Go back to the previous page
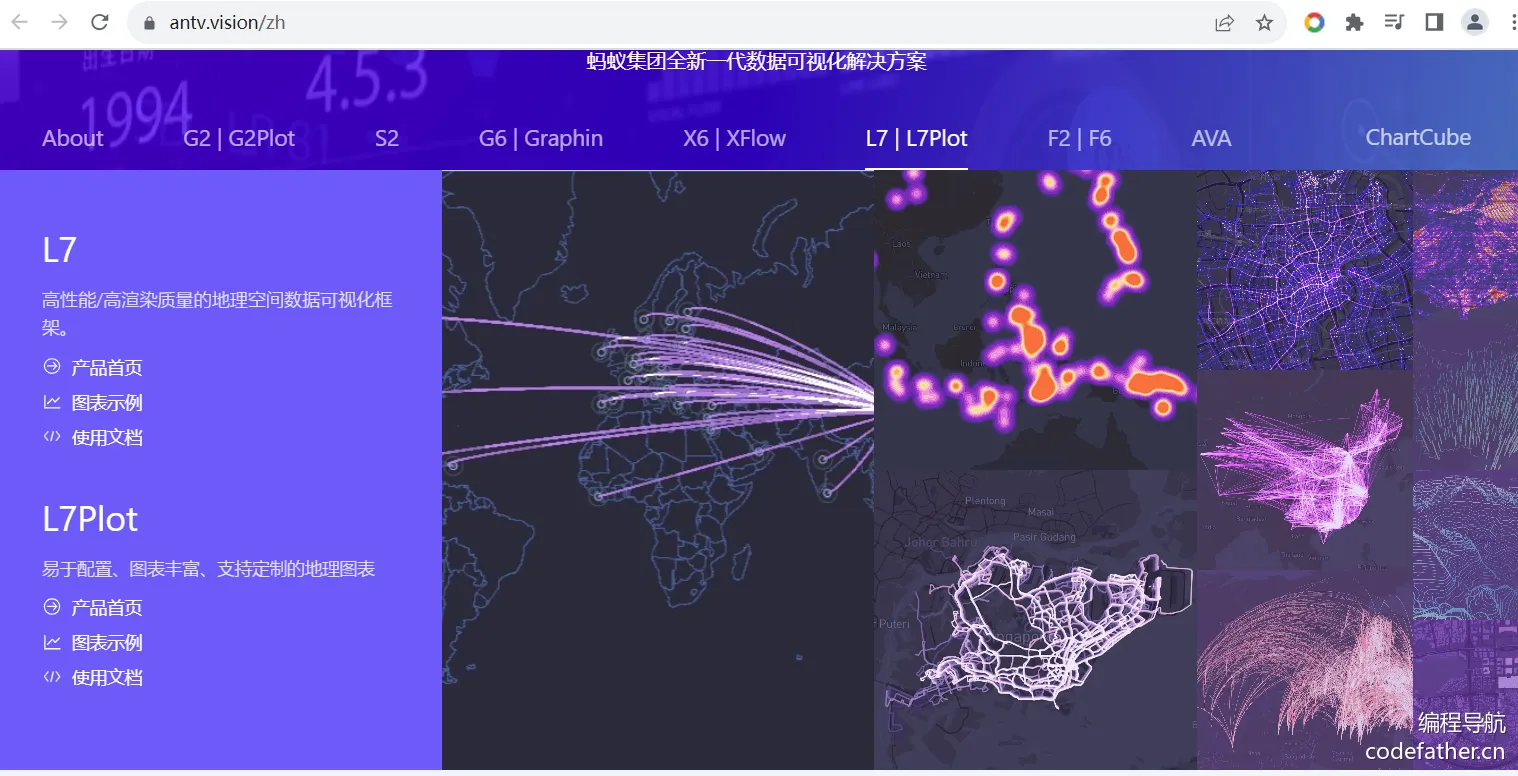 20,22
